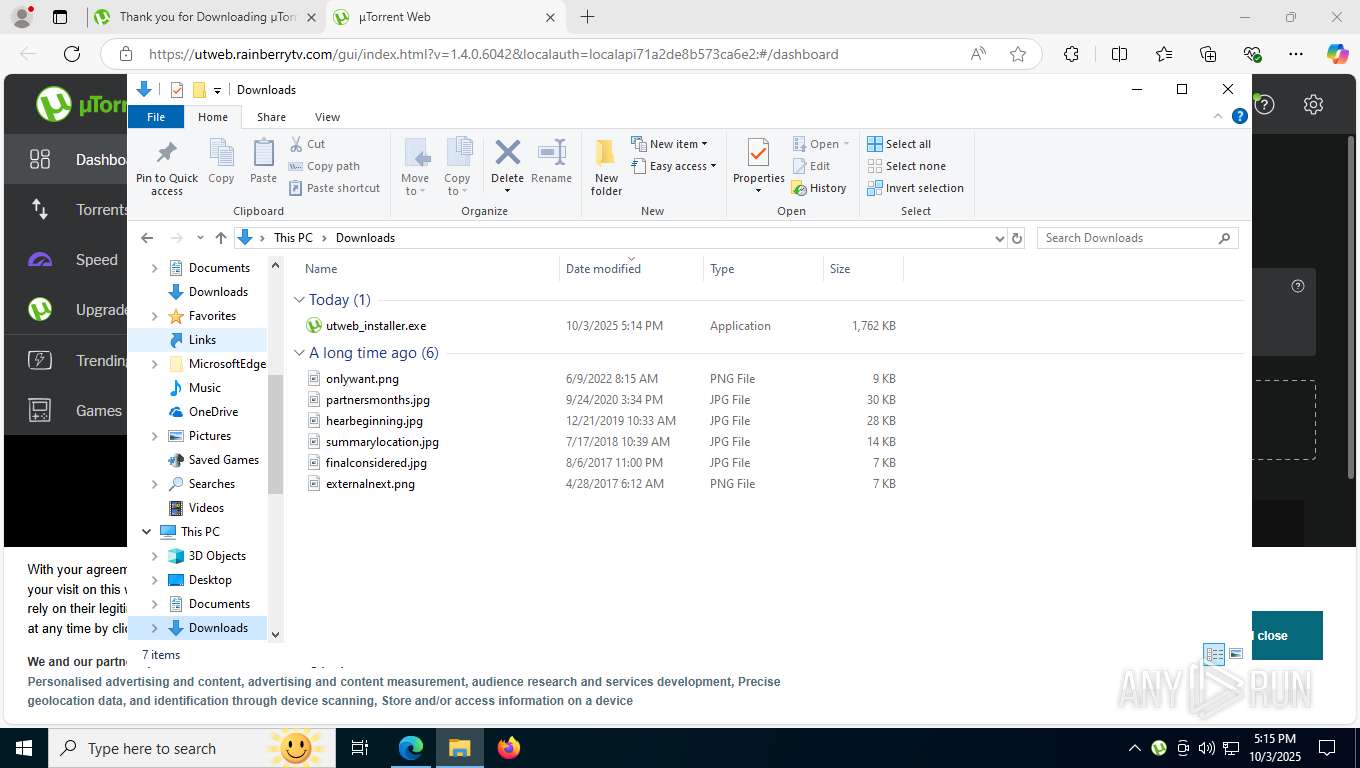
Task: Collapse This PC tree node
Action: pos(147,532)
